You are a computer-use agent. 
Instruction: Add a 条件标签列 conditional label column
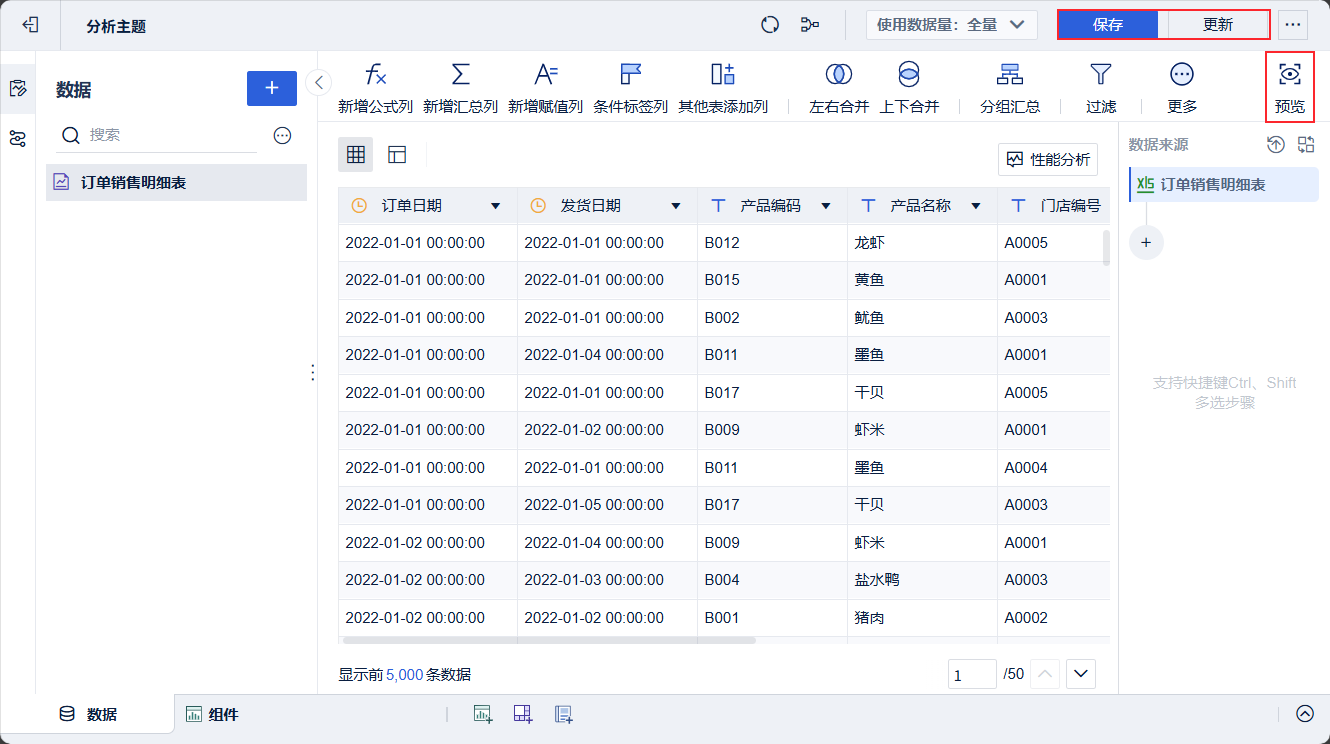630,88
